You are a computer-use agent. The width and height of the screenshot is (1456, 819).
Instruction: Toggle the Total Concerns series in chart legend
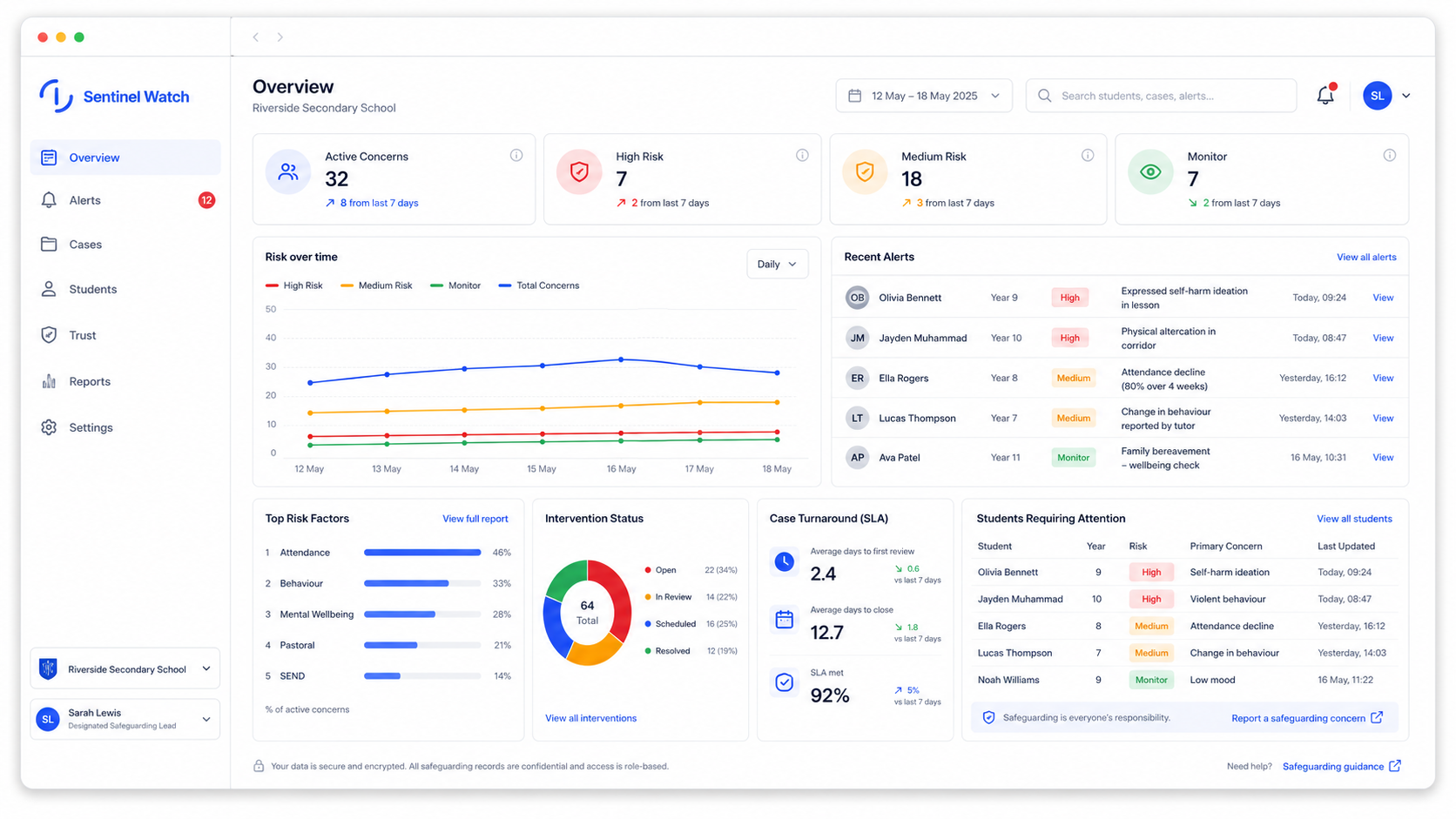(539, 285)
